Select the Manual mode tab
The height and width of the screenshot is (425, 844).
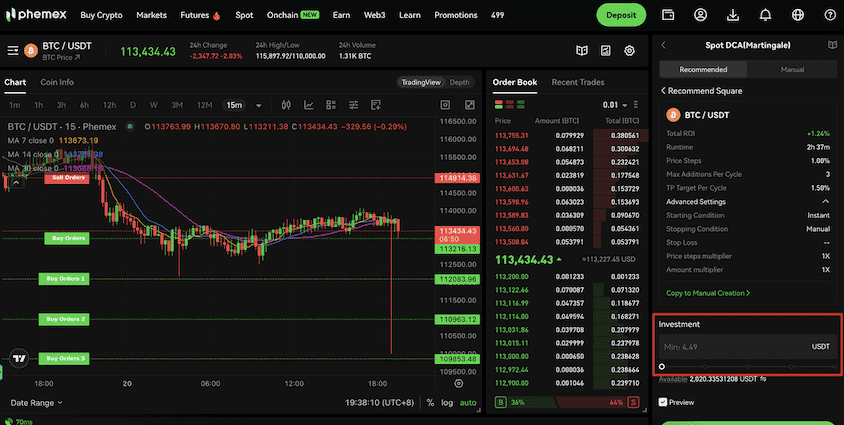coord(792,69)
